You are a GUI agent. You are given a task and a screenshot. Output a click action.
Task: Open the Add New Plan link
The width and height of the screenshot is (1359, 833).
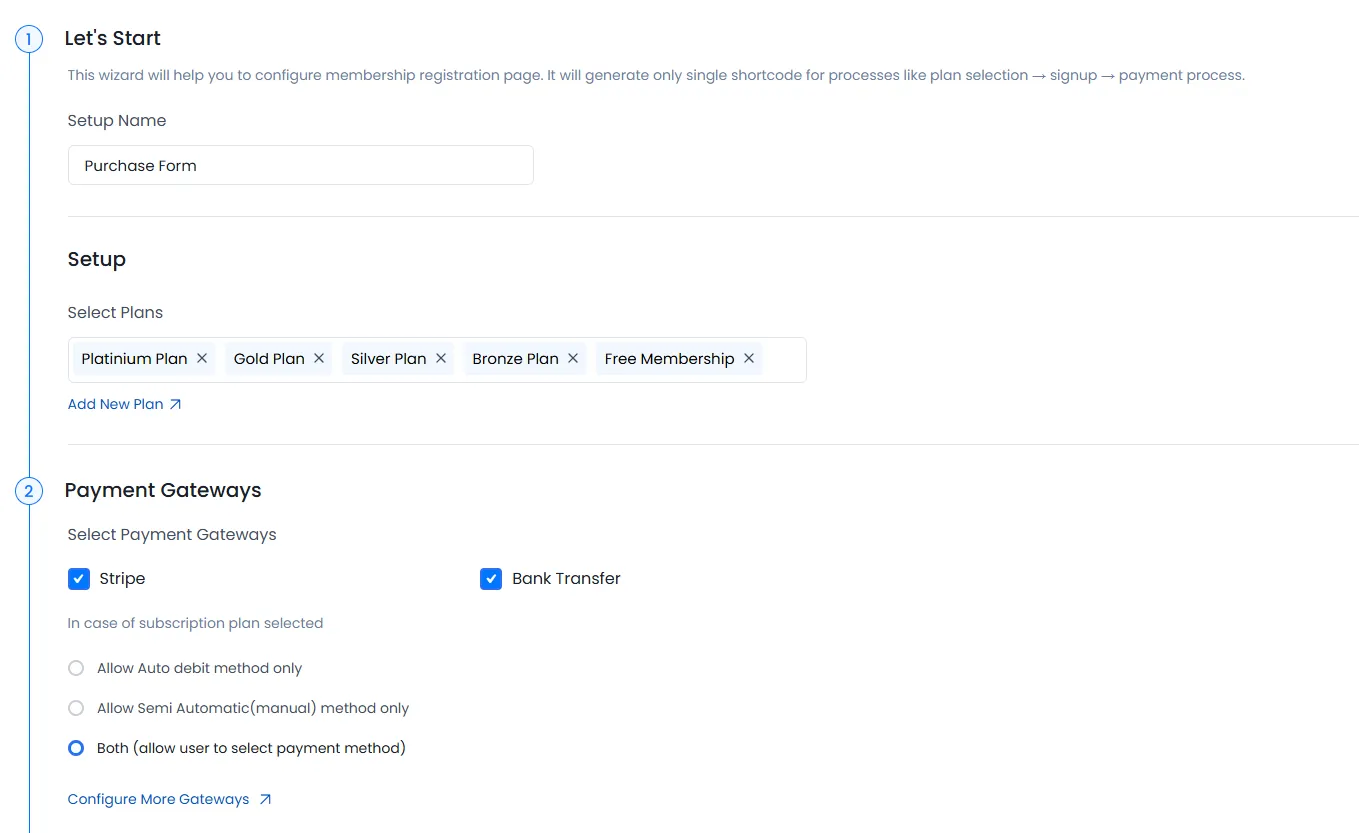coord(115,403)
